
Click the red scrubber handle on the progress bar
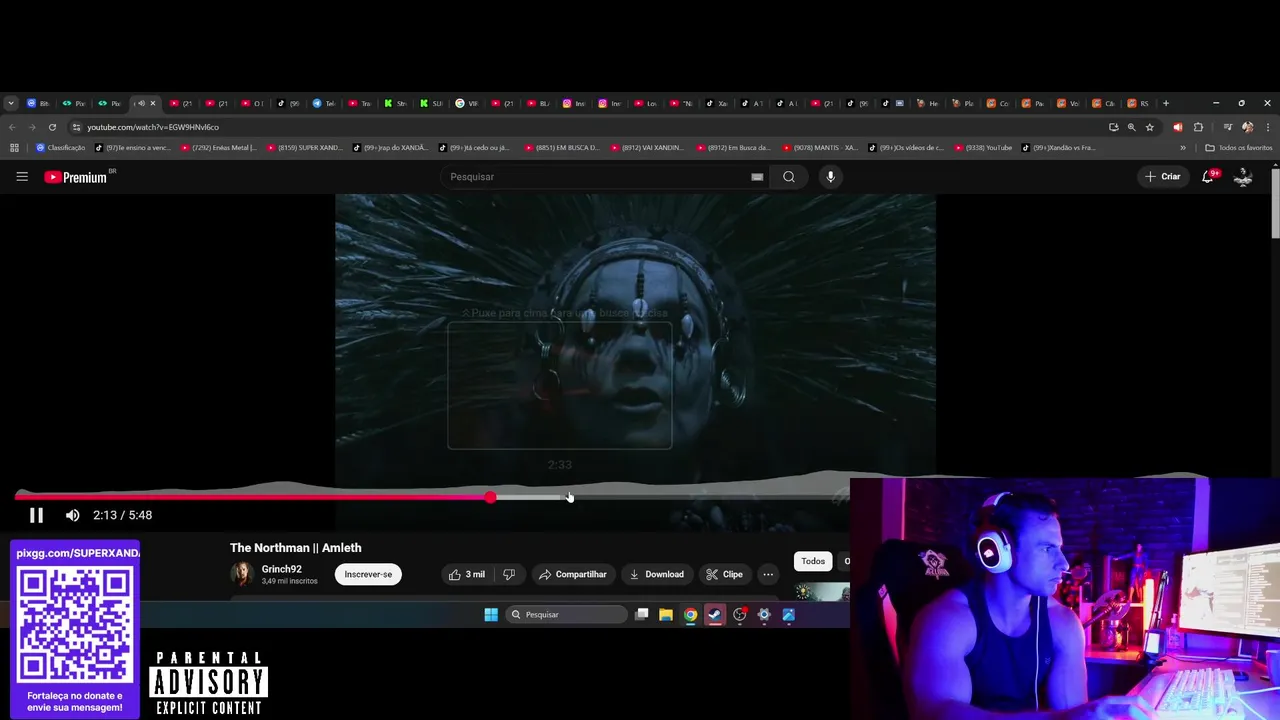pyautogui.click(x=490, y=497)
